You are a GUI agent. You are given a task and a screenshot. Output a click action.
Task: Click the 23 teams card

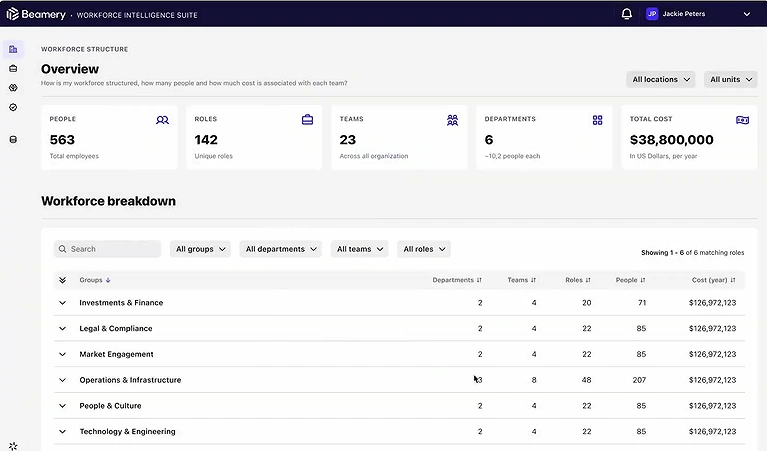coord(399,137)
